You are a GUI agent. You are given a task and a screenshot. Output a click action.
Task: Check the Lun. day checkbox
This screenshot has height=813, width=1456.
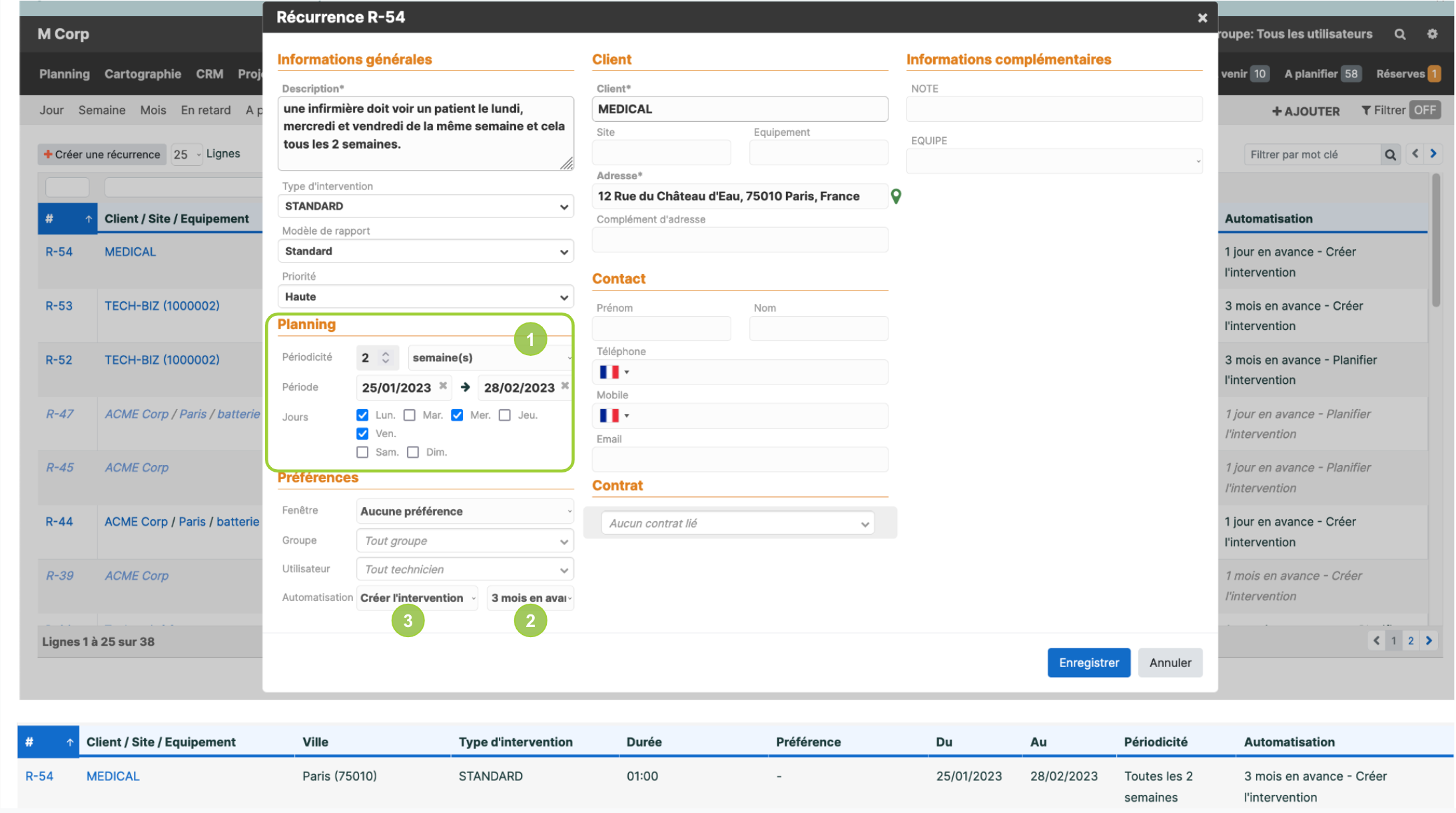(x=362, y=415)
